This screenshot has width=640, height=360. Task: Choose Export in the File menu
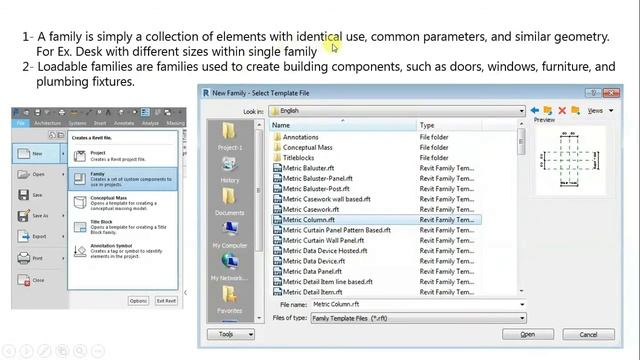click(39, 236)
